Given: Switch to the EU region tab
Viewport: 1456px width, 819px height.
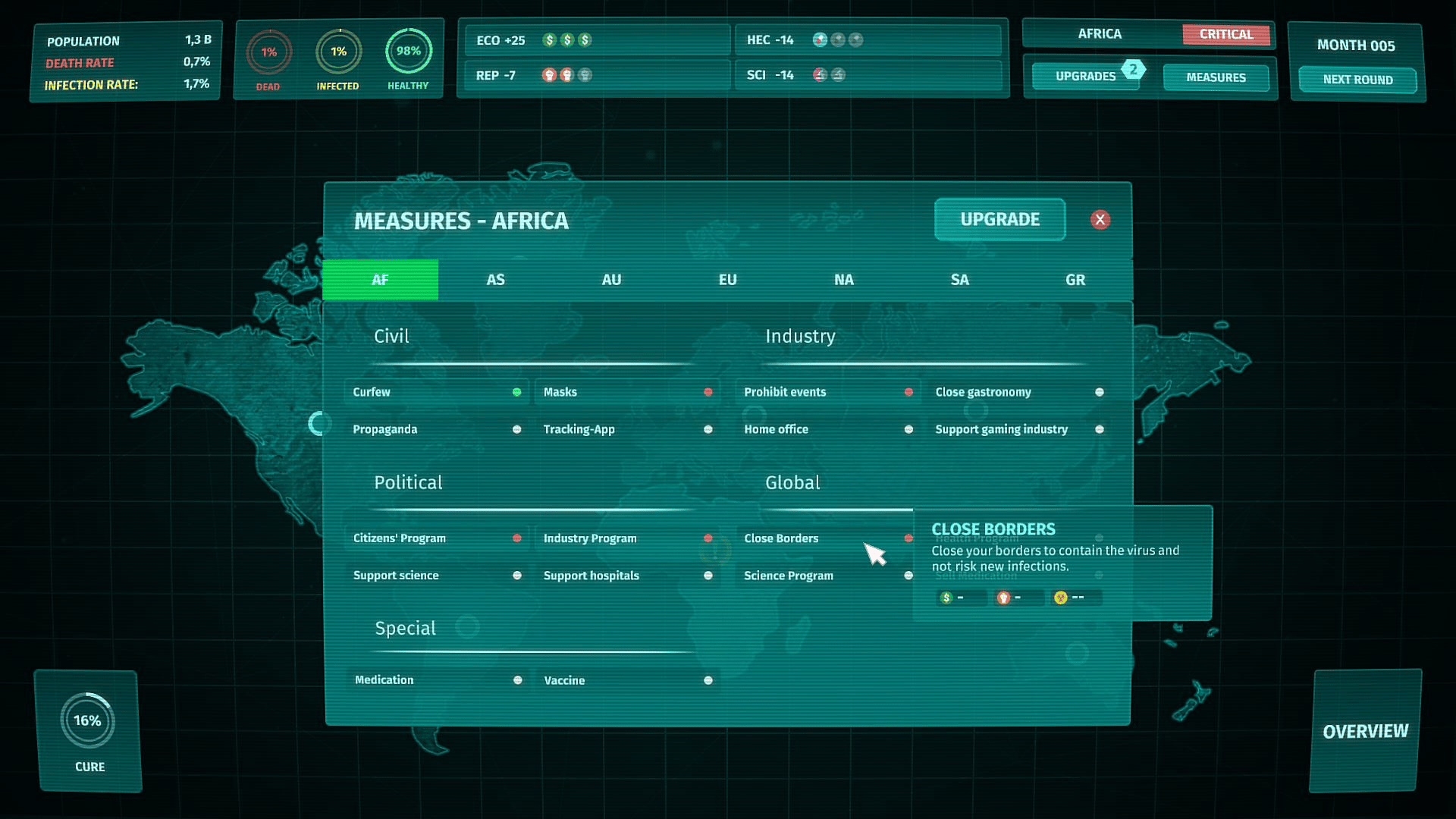Looking at the screenshot, I should coord(727,280).
